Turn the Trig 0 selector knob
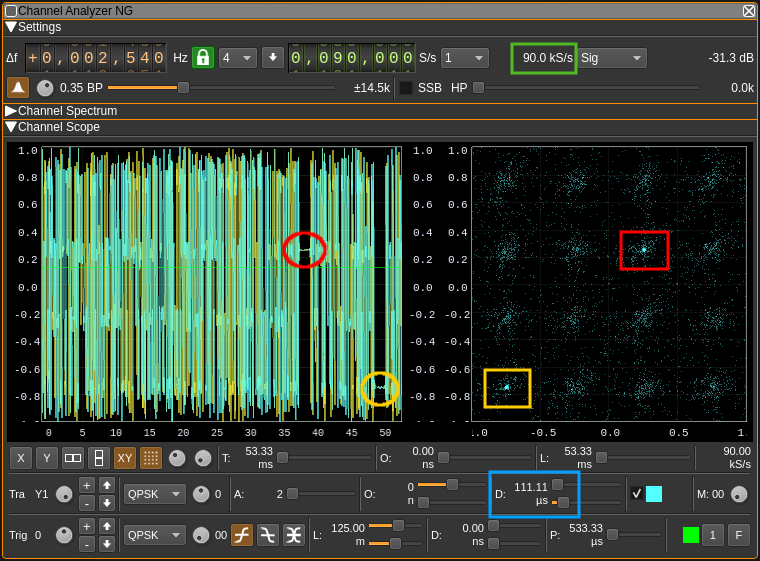Viewport: 760px width, 561px height. pyautogui.click(x=64, y=535)
